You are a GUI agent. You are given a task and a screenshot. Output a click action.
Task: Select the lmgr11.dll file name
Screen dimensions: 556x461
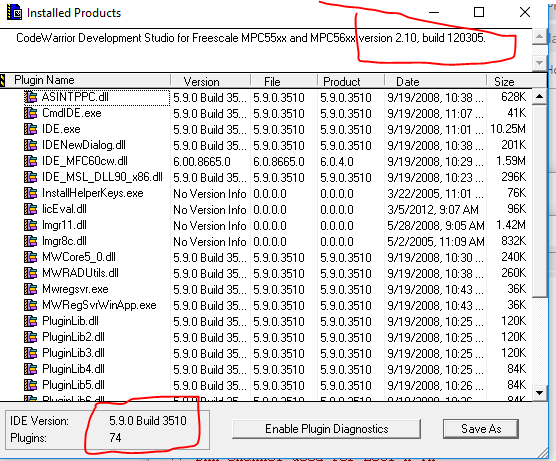click(x=64, y=225)
